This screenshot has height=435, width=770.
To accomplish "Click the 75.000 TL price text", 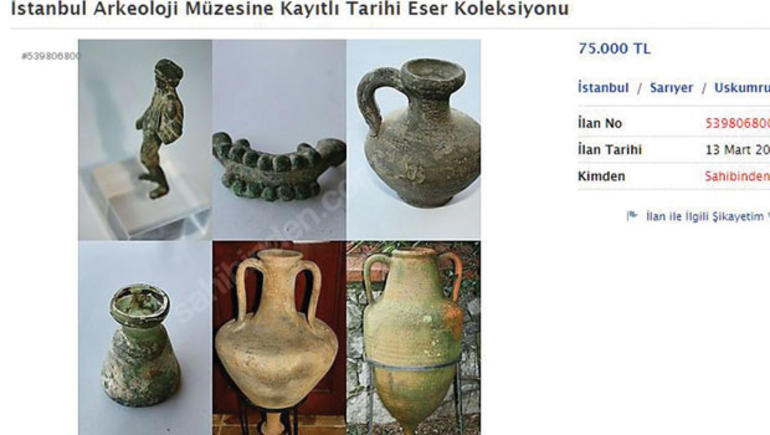I will (x=614, y=49).
